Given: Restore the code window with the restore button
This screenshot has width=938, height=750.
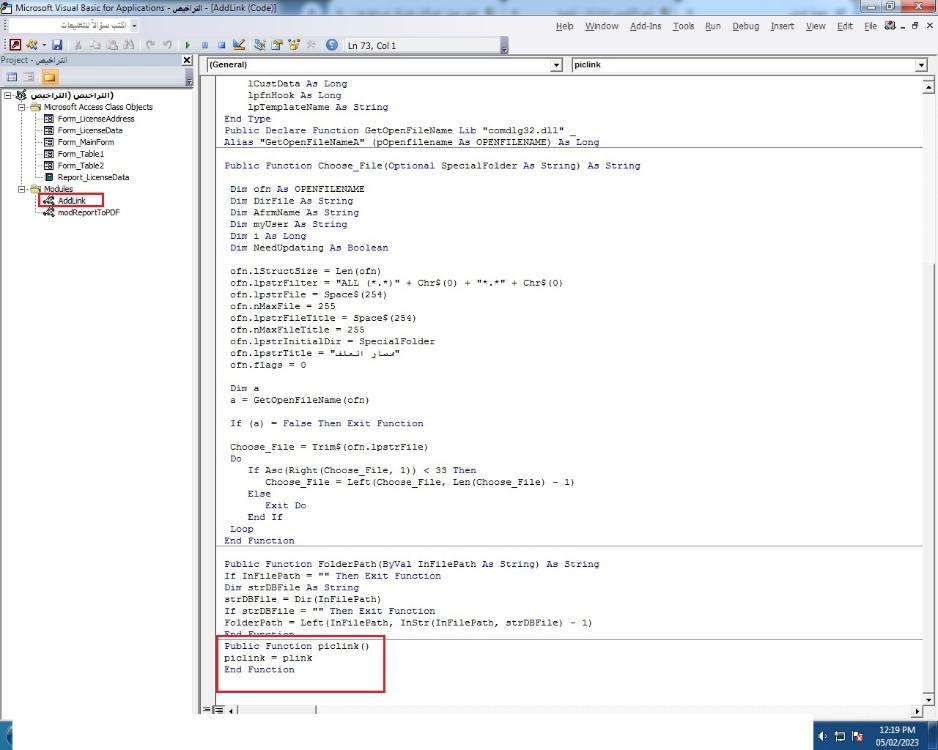Looking at the screenshot, I should pos(915,25).
